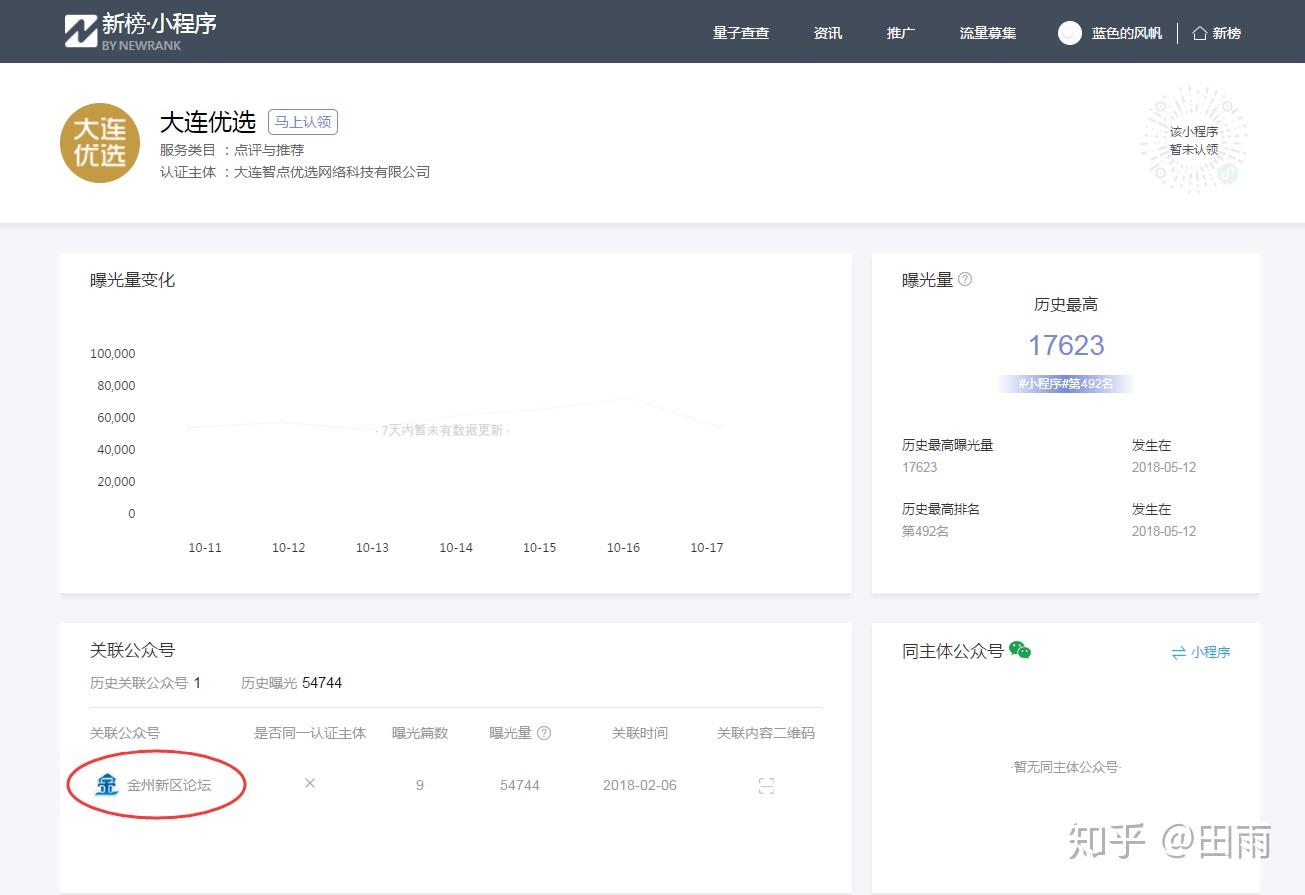Image resolution: width=1305 pixels, height=895 pixels.
Task: Click the 蓝色的风帆 username
Action: 1127,33
